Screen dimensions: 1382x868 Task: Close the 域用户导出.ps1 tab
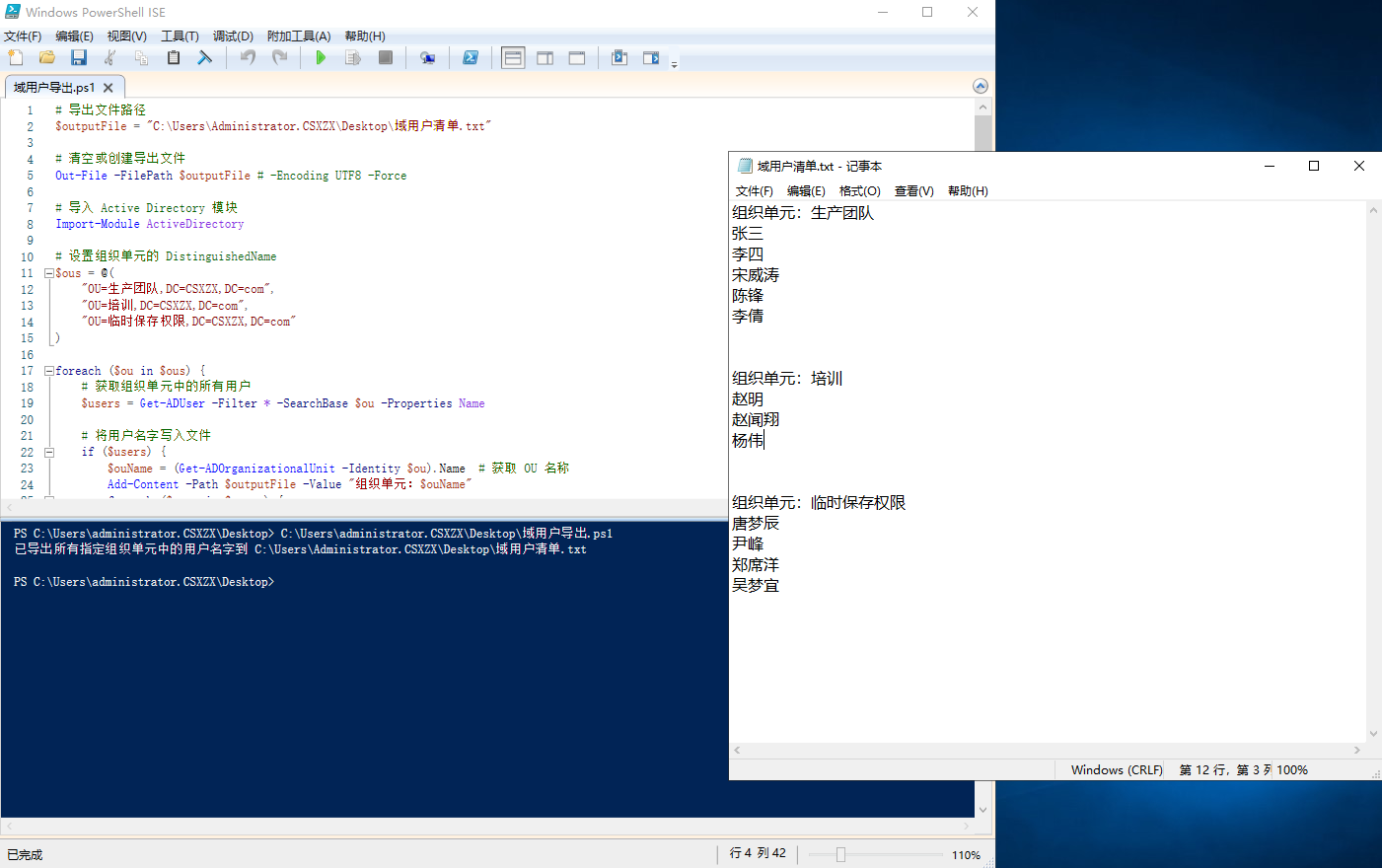(109, 88)
